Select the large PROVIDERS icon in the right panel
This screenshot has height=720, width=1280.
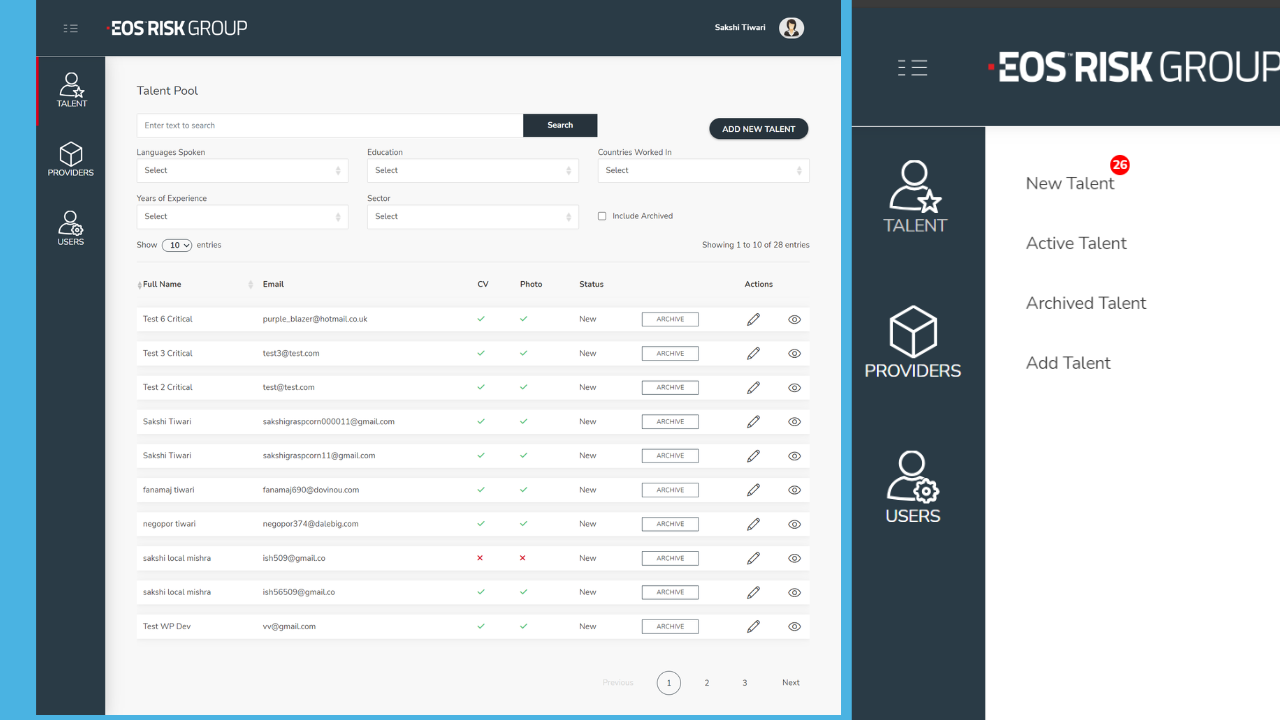click(x=913, y=342)
